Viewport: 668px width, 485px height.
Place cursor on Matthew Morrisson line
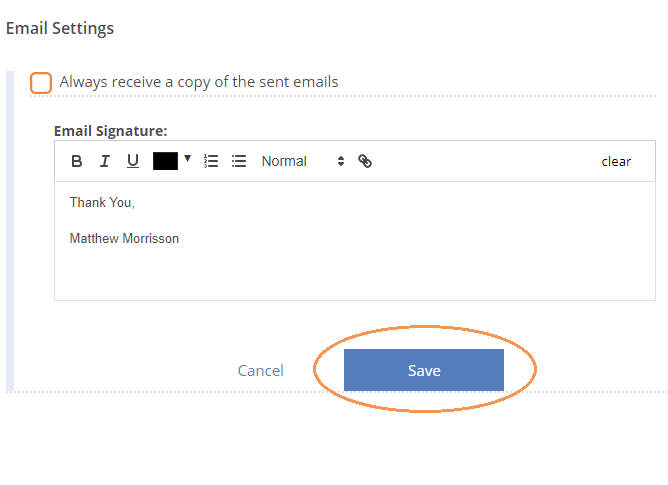point(124,238)
